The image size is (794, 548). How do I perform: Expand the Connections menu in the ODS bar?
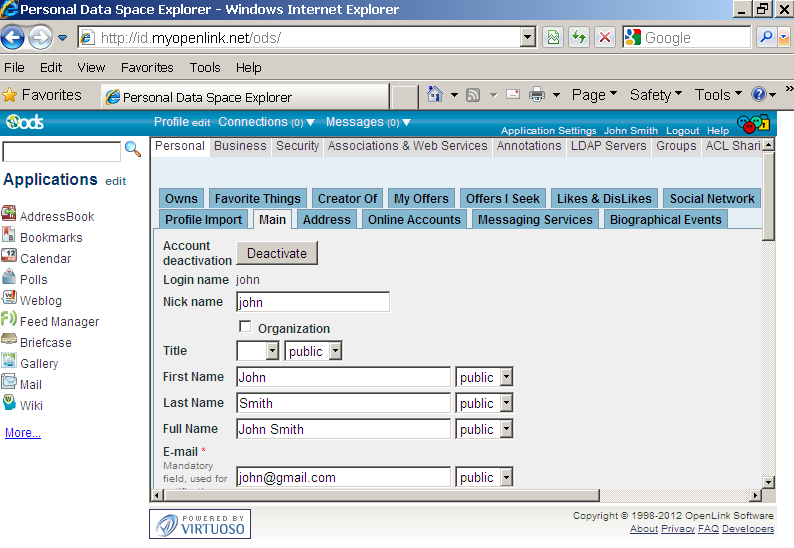[266, 122]
